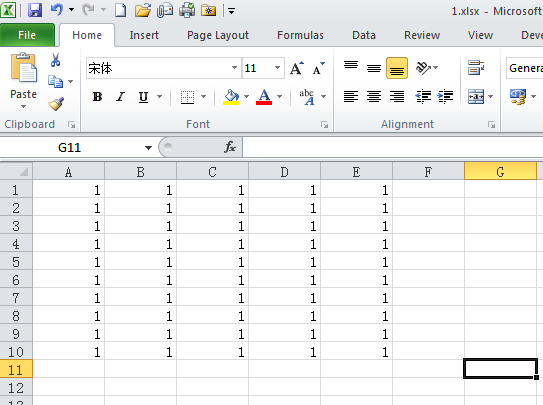543x405 pixels.
Task: Click the phonetic guide abc icon
Action: click(307, 97)
